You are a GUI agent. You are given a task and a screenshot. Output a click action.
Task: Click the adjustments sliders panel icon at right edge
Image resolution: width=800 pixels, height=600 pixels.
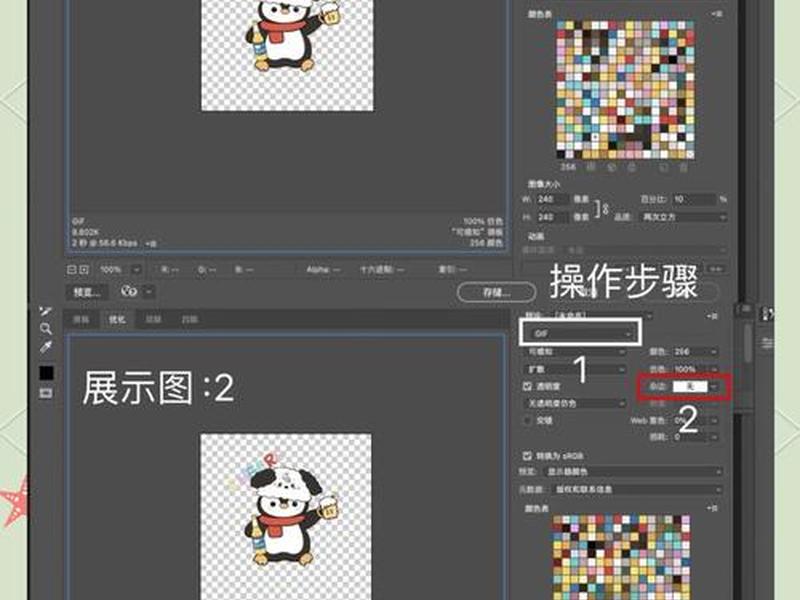pyautogui.click(x=767, y=343)
